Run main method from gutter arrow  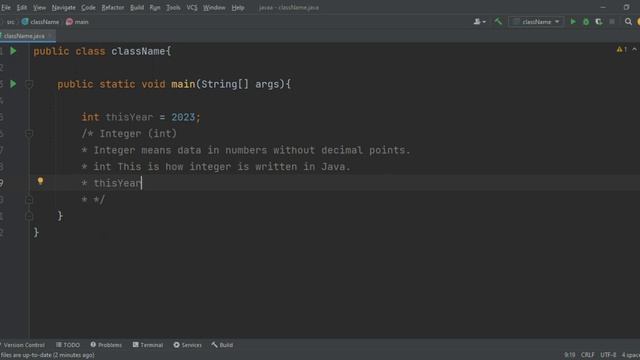pyautogui.click(x=13, y=84)
